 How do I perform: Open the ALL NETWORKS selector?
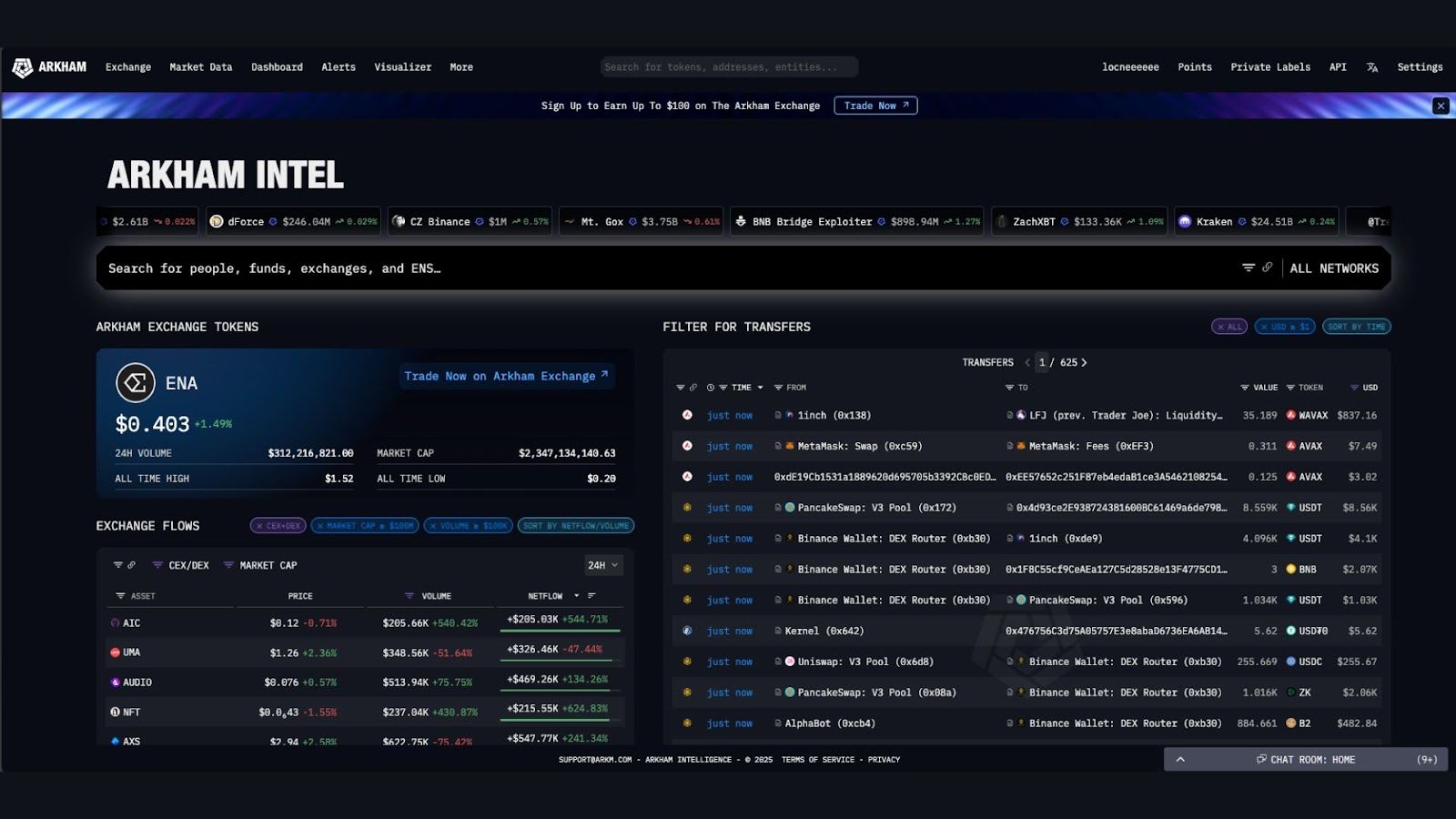point(1334,268)
